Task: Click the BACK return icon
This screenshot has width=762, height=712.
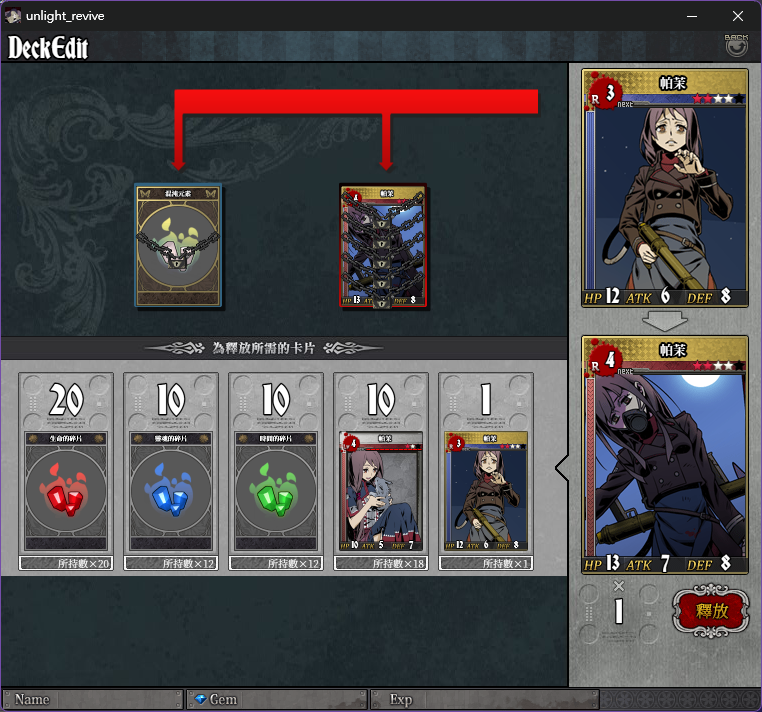Action: [x=736, y=46]
